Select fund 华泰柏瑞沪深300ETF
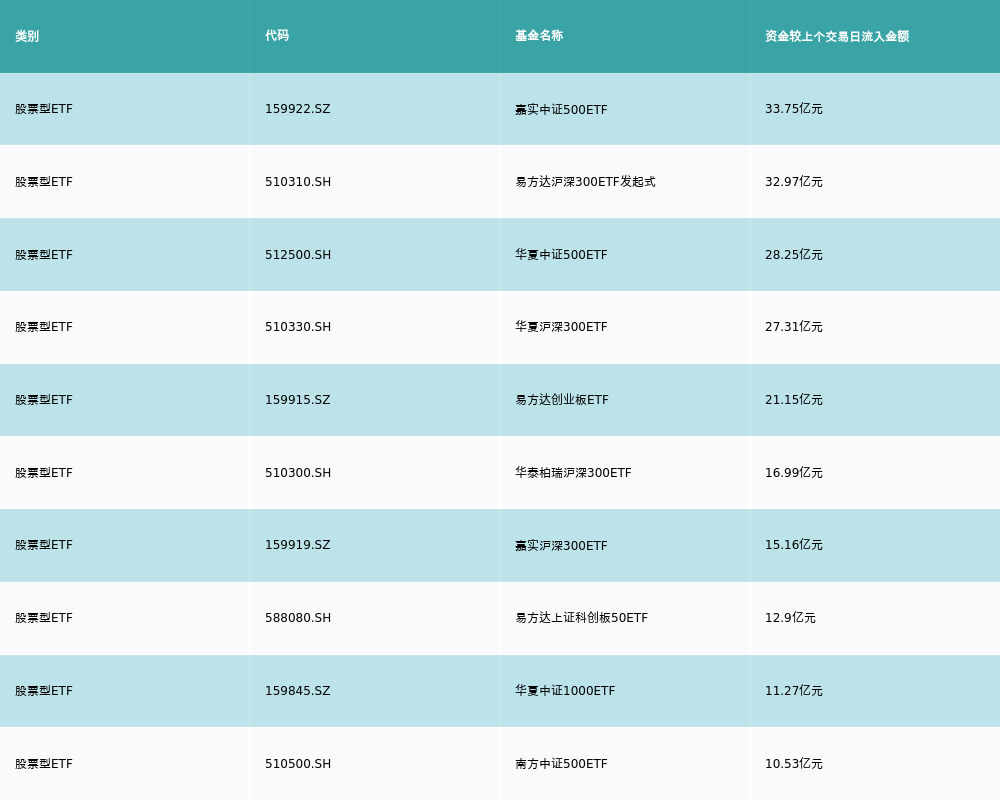1000x800 pixels. [x=573, y=473]
